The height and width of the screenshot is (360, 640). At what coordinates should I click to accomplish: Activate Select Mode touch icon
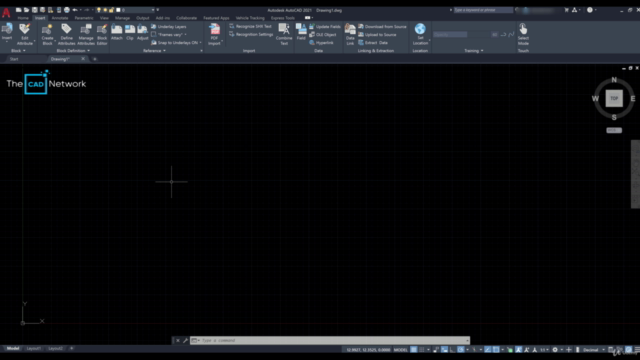(x=523, y=34)
